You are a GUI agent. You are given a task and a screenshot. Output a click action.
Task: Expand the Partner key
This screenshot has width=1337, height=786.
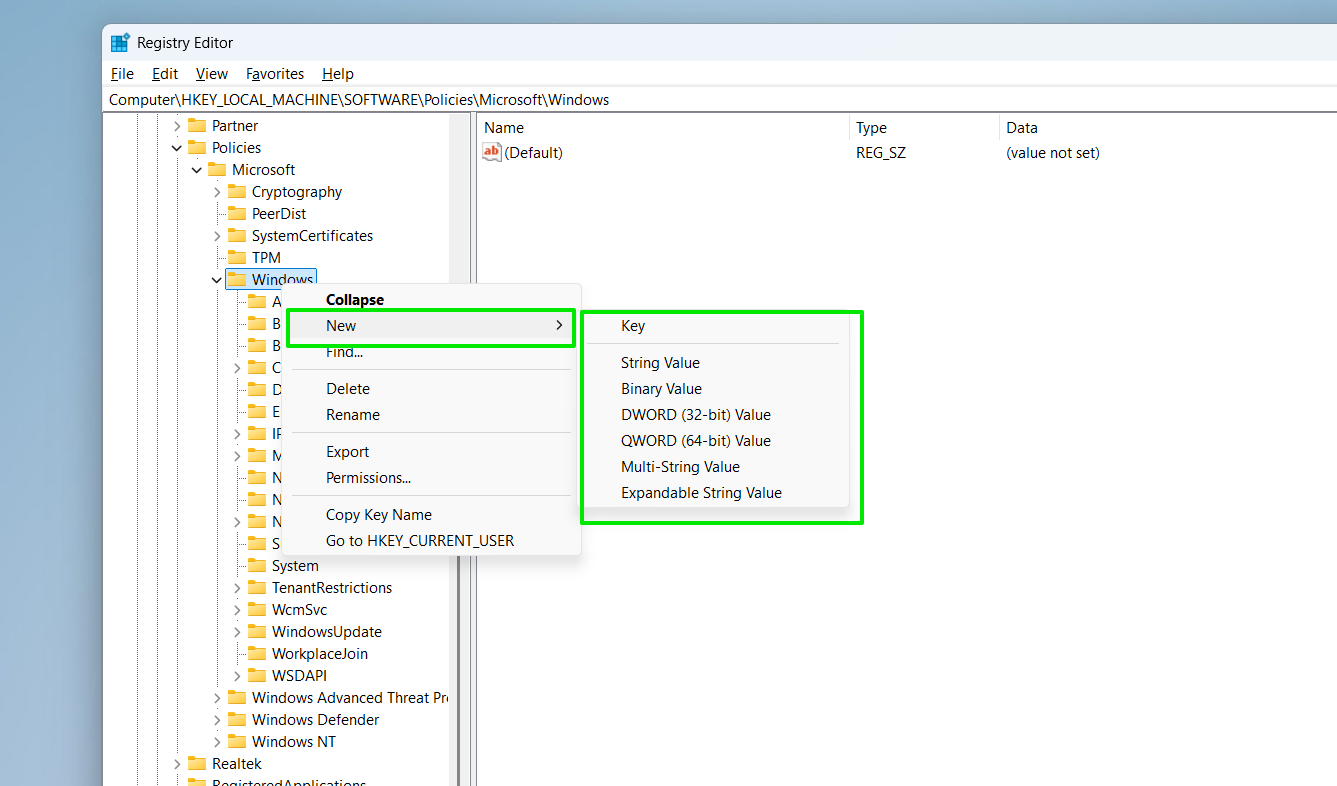177,126
